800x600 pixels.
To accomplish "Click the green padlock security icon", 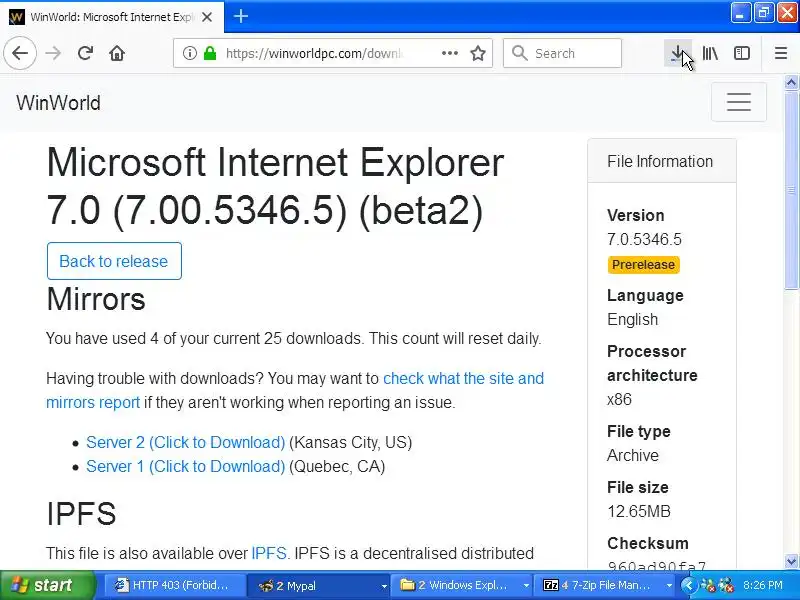I will (x=210, y=53).
